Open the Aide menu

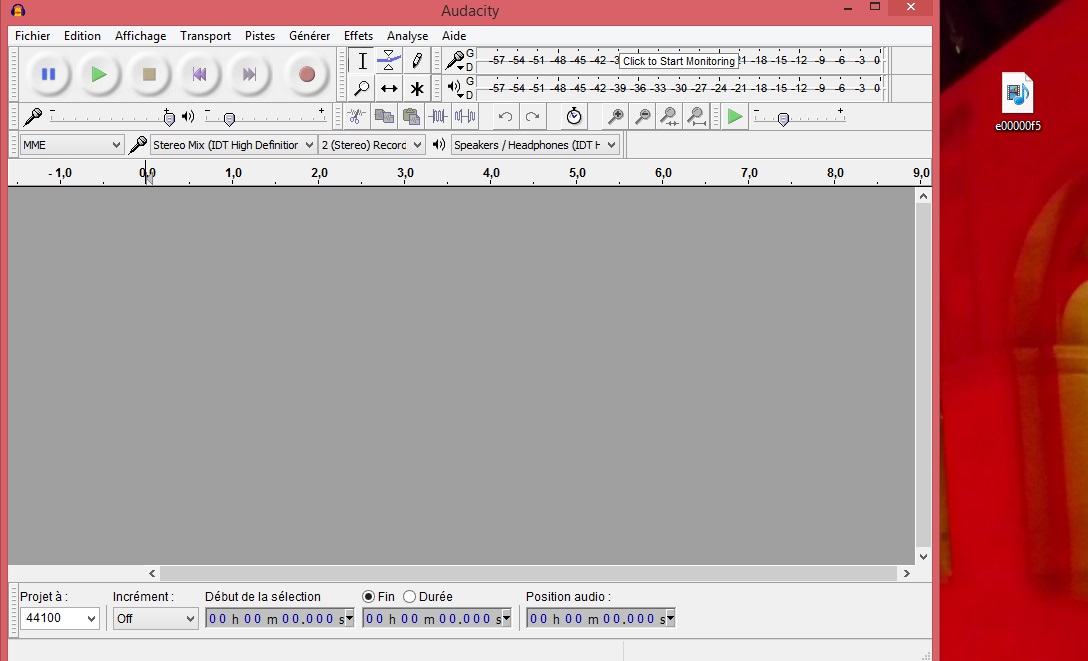point(454,36)
